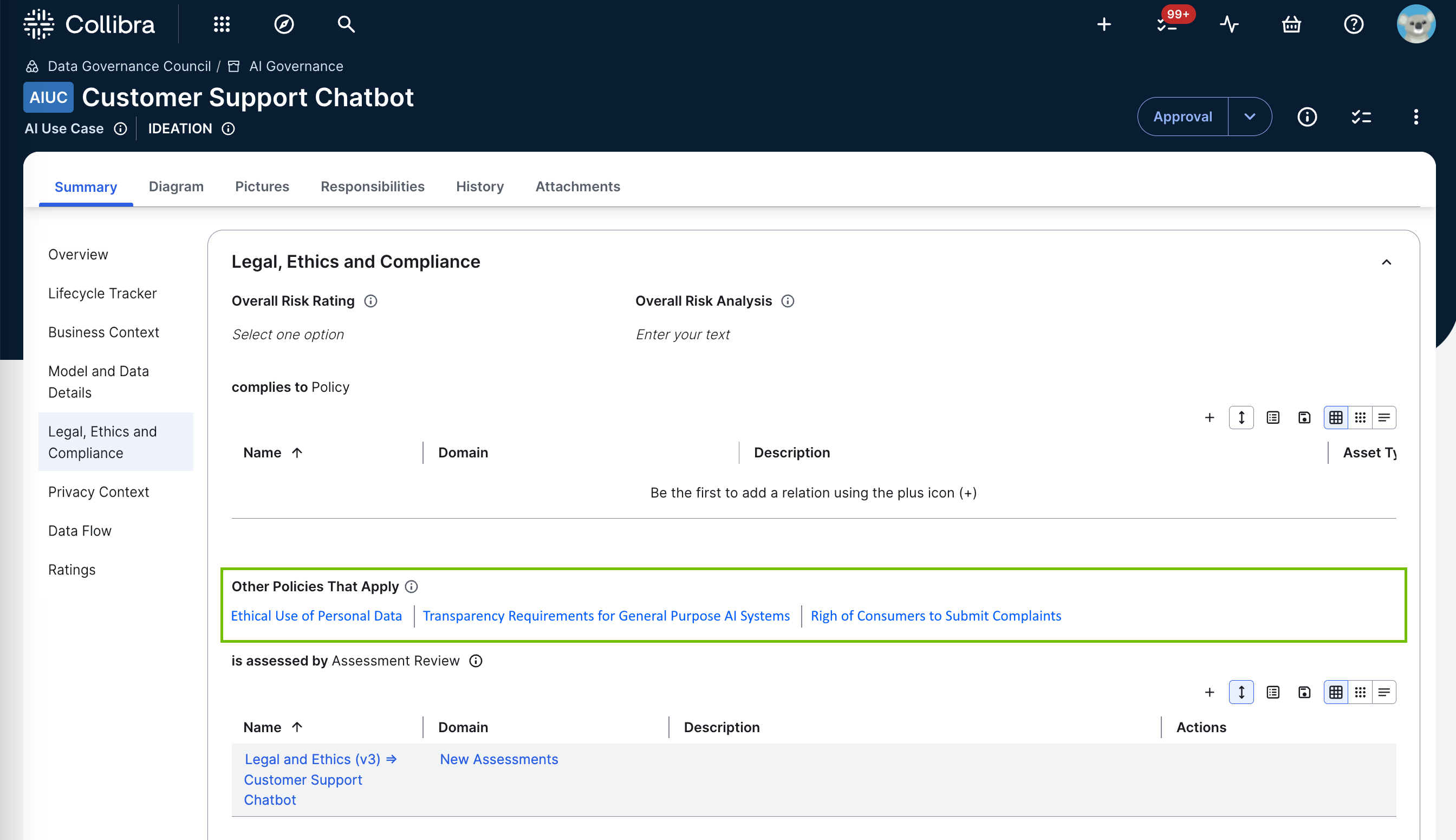Toggle row height in Policy table
This screenshot has width=1456, height=840.
click(x=1241, y=418)
